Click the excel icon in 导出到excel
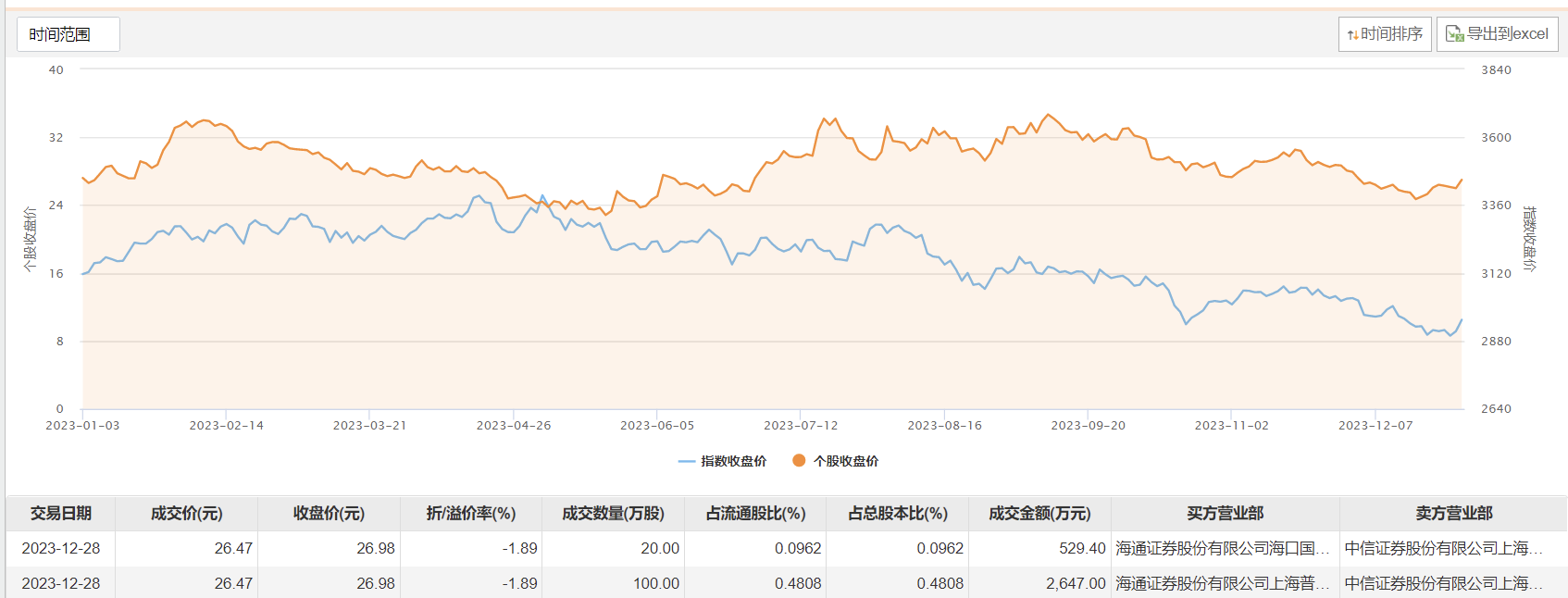 pyautogui.click(x=1454, y=34)
